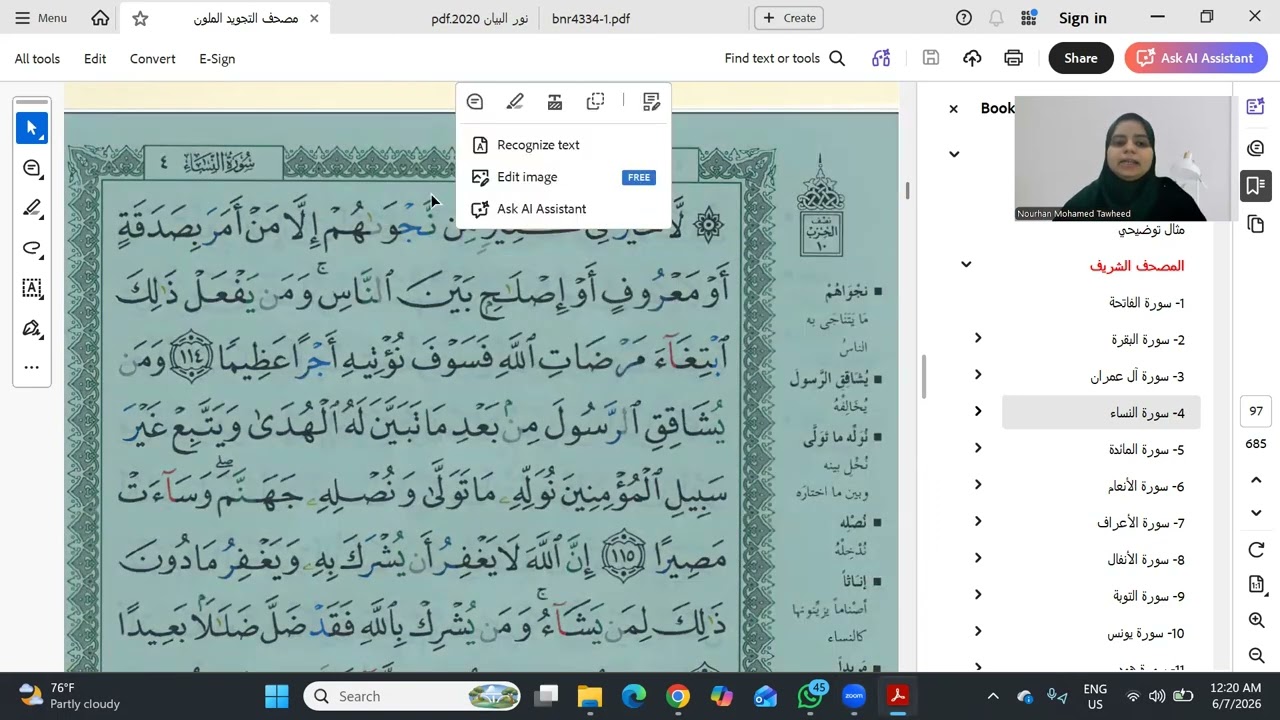
Task: Open page thumbnails panel in right rail
Action: pyautogui.click(x=1256, y=225)
